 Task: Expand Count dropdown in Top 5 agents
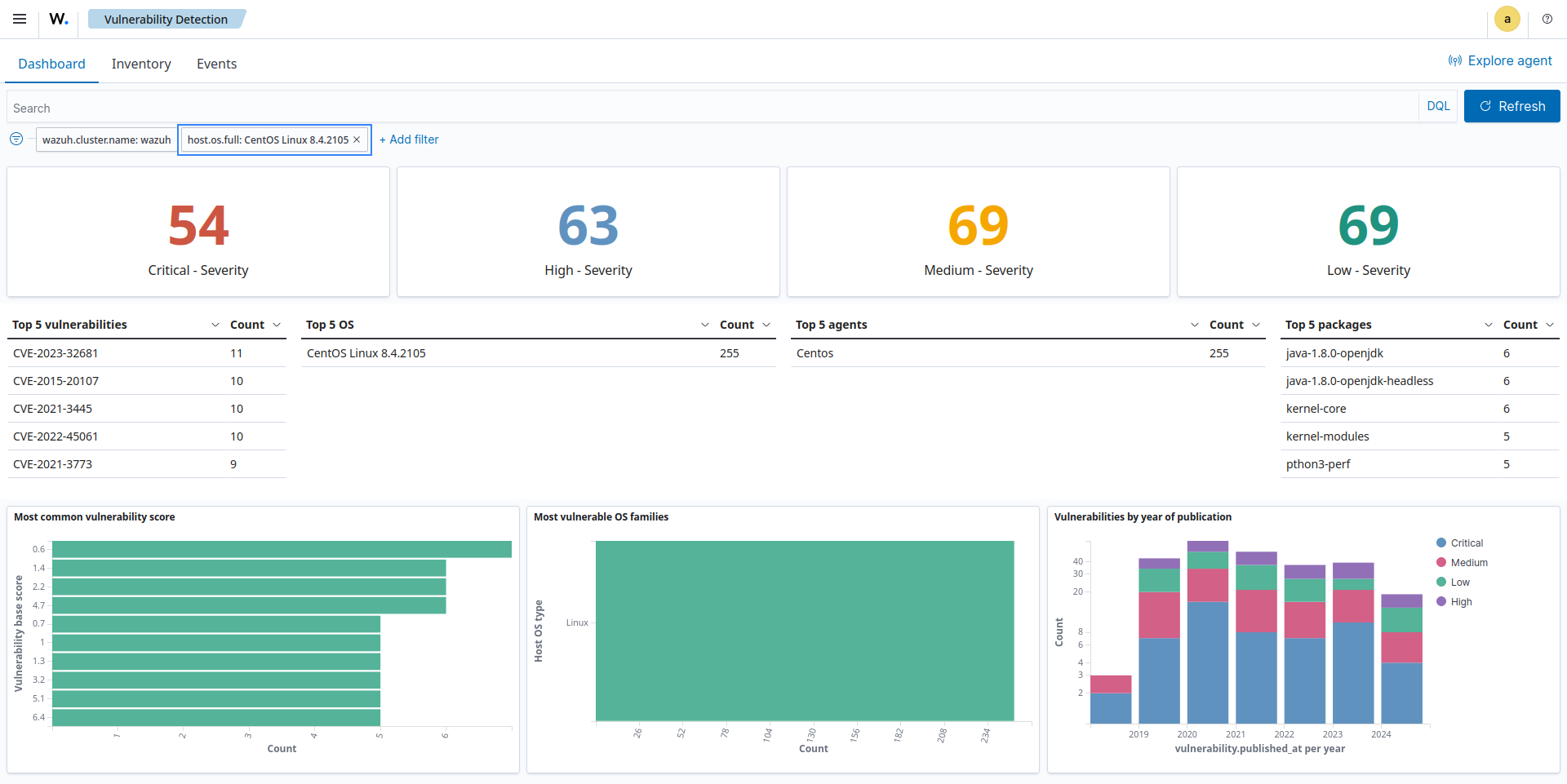coord(1256,325)
